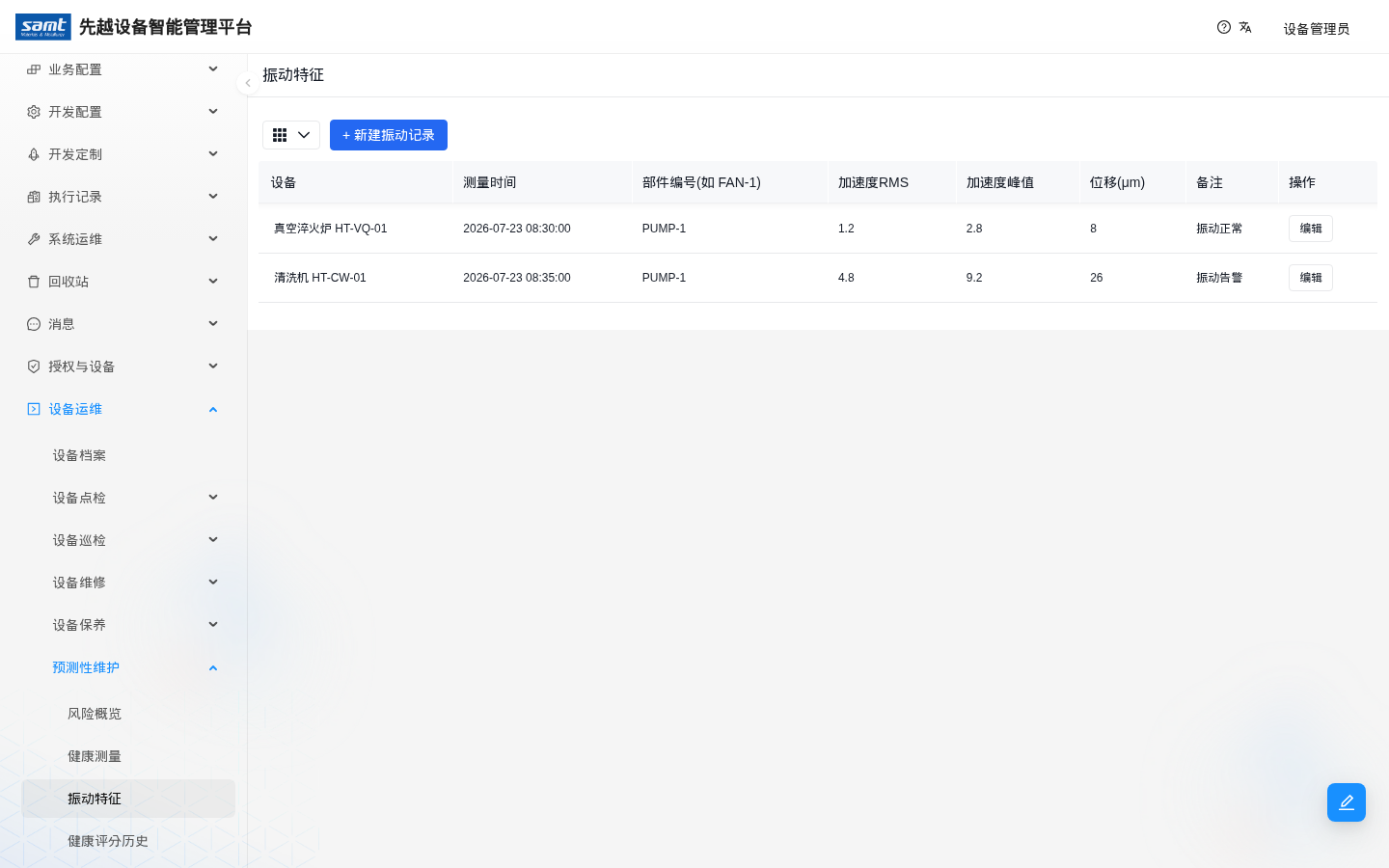Screen dimensions: 1389x868
Task: Open the 设备管理员 user menu
Action: coord(1317,29)
